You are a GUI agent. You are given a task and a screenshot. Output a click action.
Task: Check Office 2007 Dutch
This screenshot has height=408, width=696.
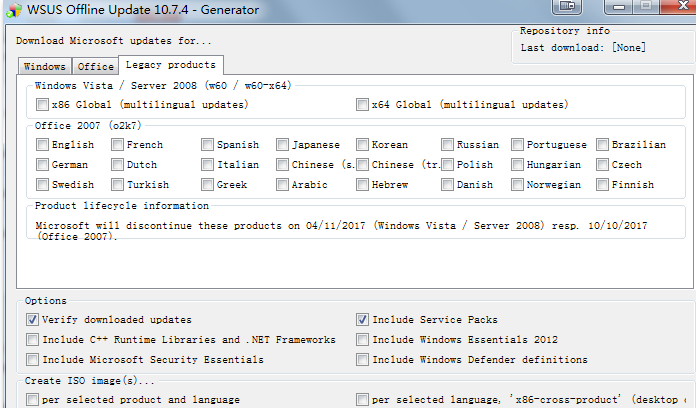117,165
